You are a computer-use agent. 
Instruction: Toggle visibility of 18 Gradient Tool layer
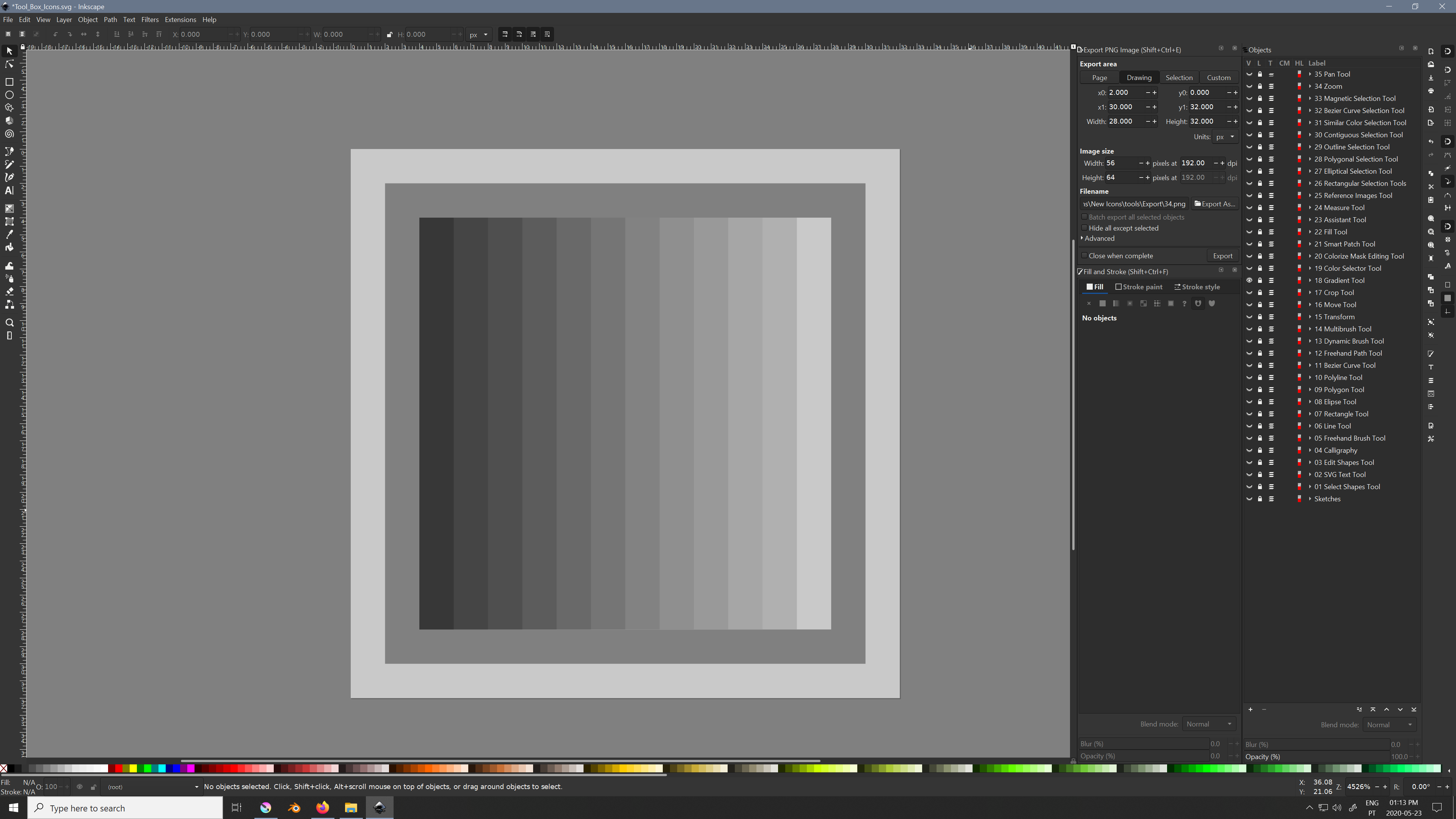click(1249, 280)
